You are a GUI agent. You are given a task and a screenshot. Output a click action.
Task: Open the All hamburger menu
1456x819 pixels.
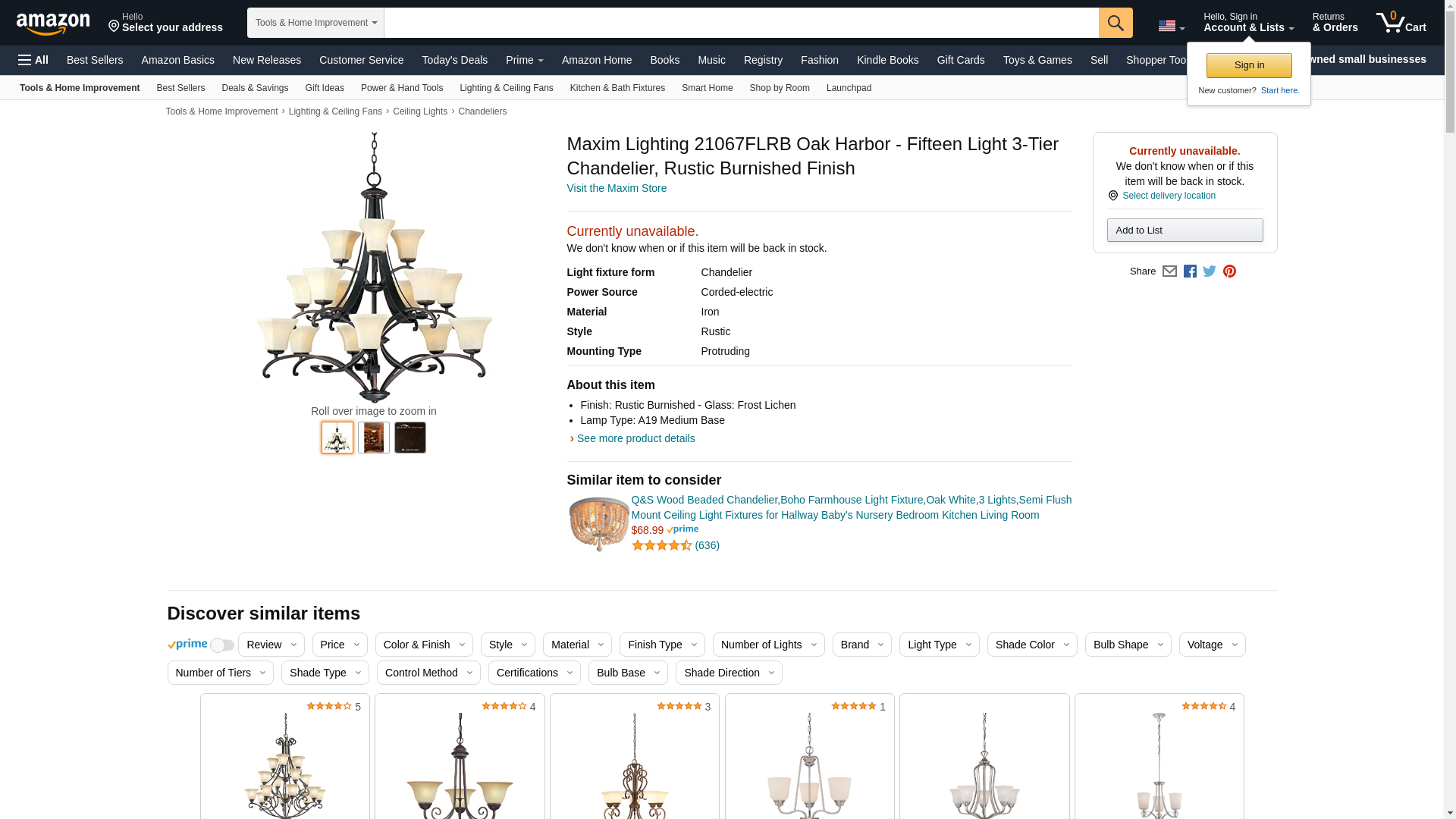pyautogui.click(x=33, y=60)
